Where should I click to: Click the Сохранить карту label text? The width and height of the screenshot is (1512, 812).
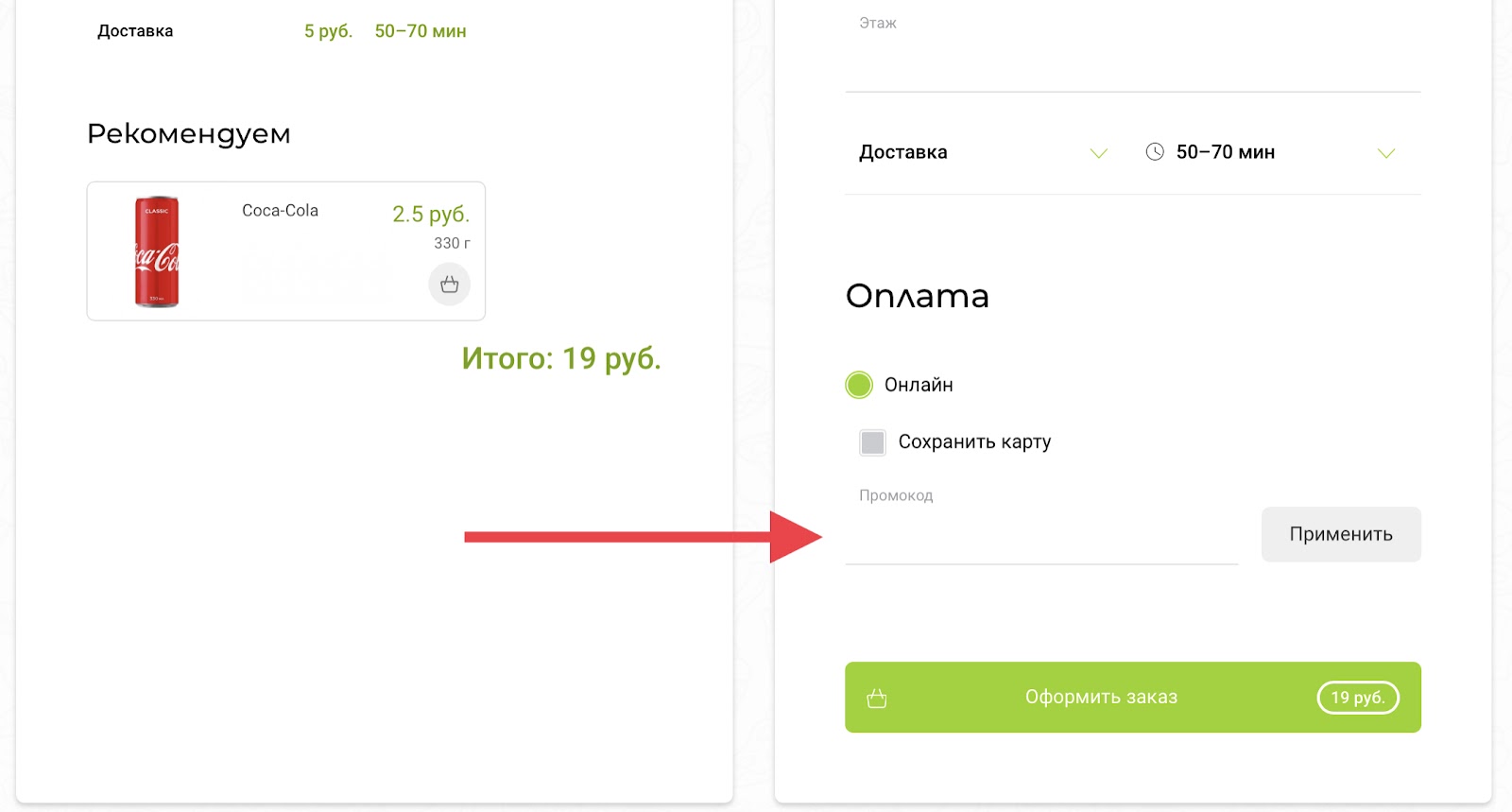[974, 441]
